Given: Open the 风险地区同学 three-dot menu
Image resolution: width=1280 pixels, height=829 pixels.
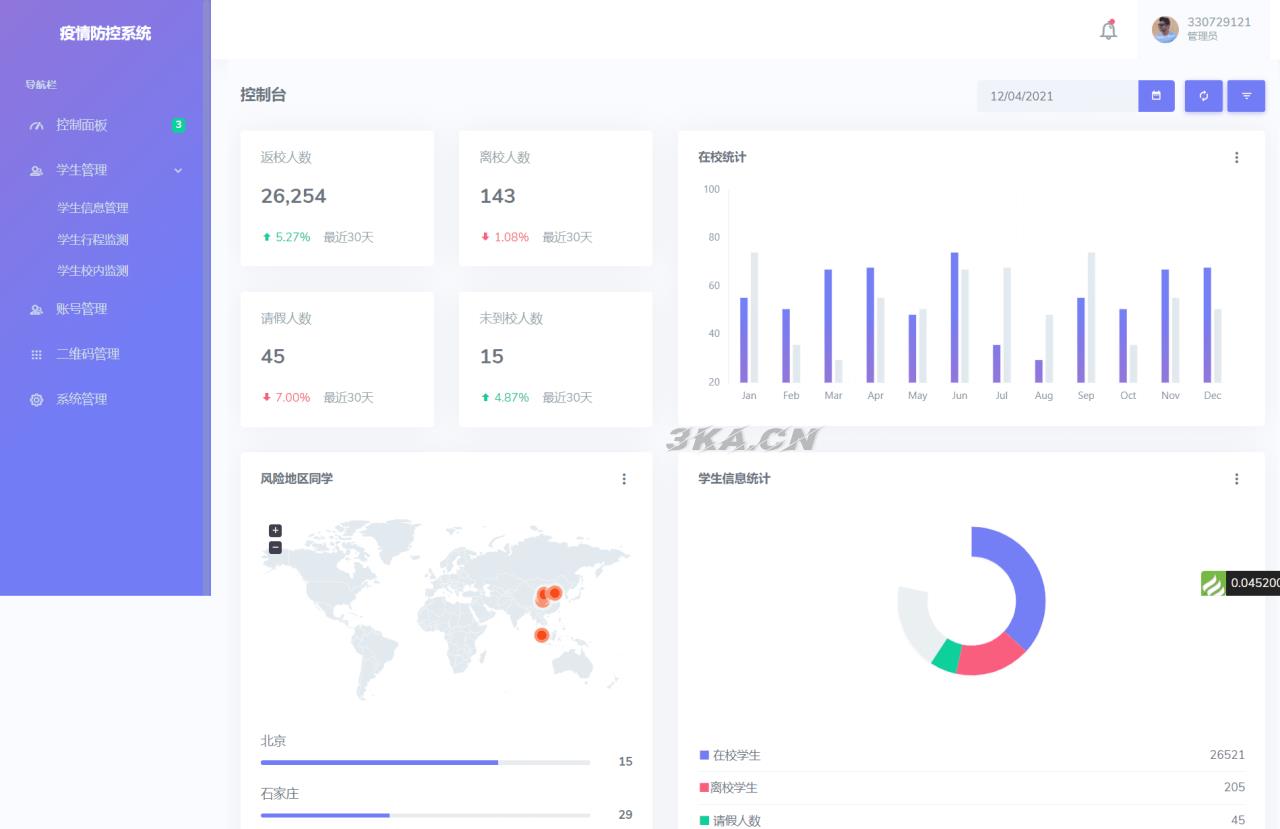Looking at the screenshot, I should (x=625, y=479).
